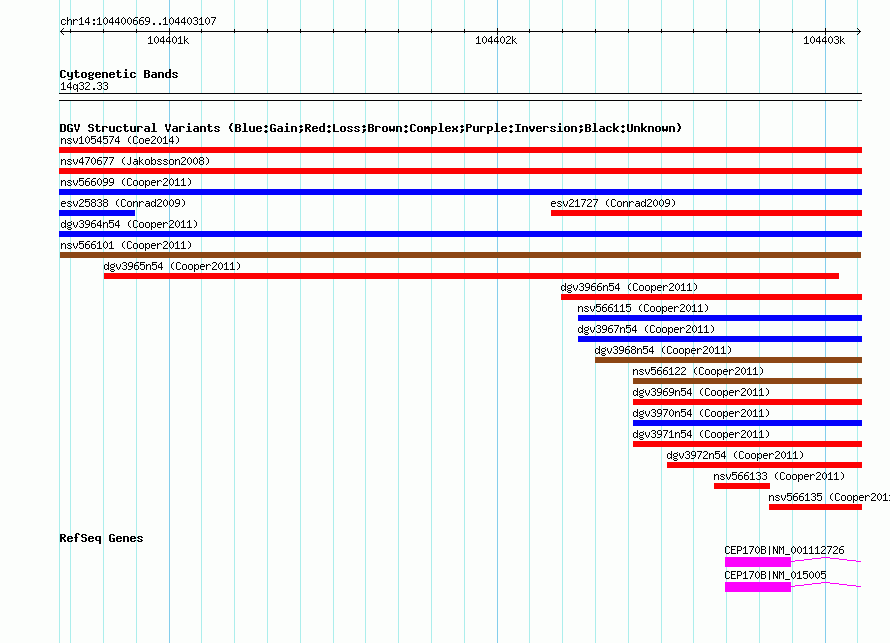Open the nsv566099 (Cooper2011) label
The image size is (890, 643).
pos(126,182)
